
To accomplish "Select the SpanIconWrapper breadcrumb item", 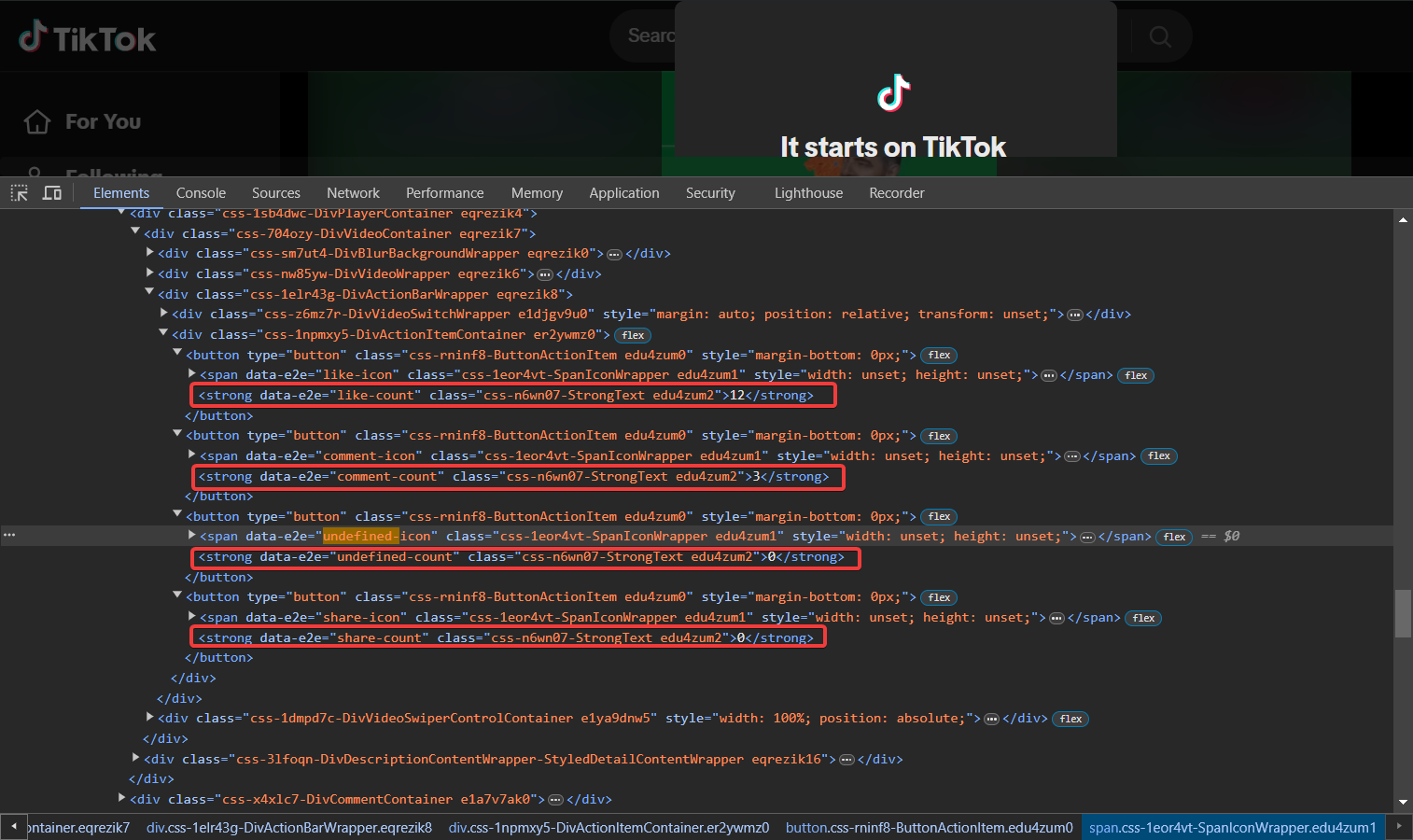I will (x=1233, y=827).
